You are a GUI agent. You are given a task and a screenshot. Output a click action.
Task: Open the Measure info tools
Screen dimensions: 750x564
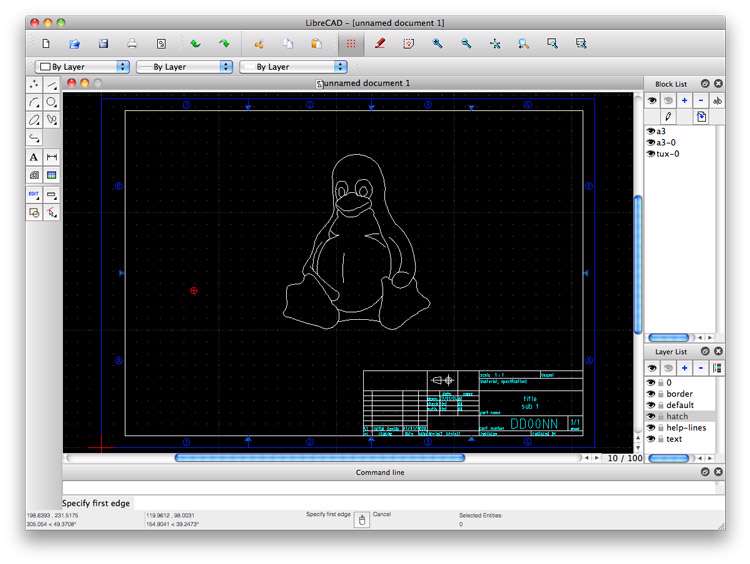point(52,195)
